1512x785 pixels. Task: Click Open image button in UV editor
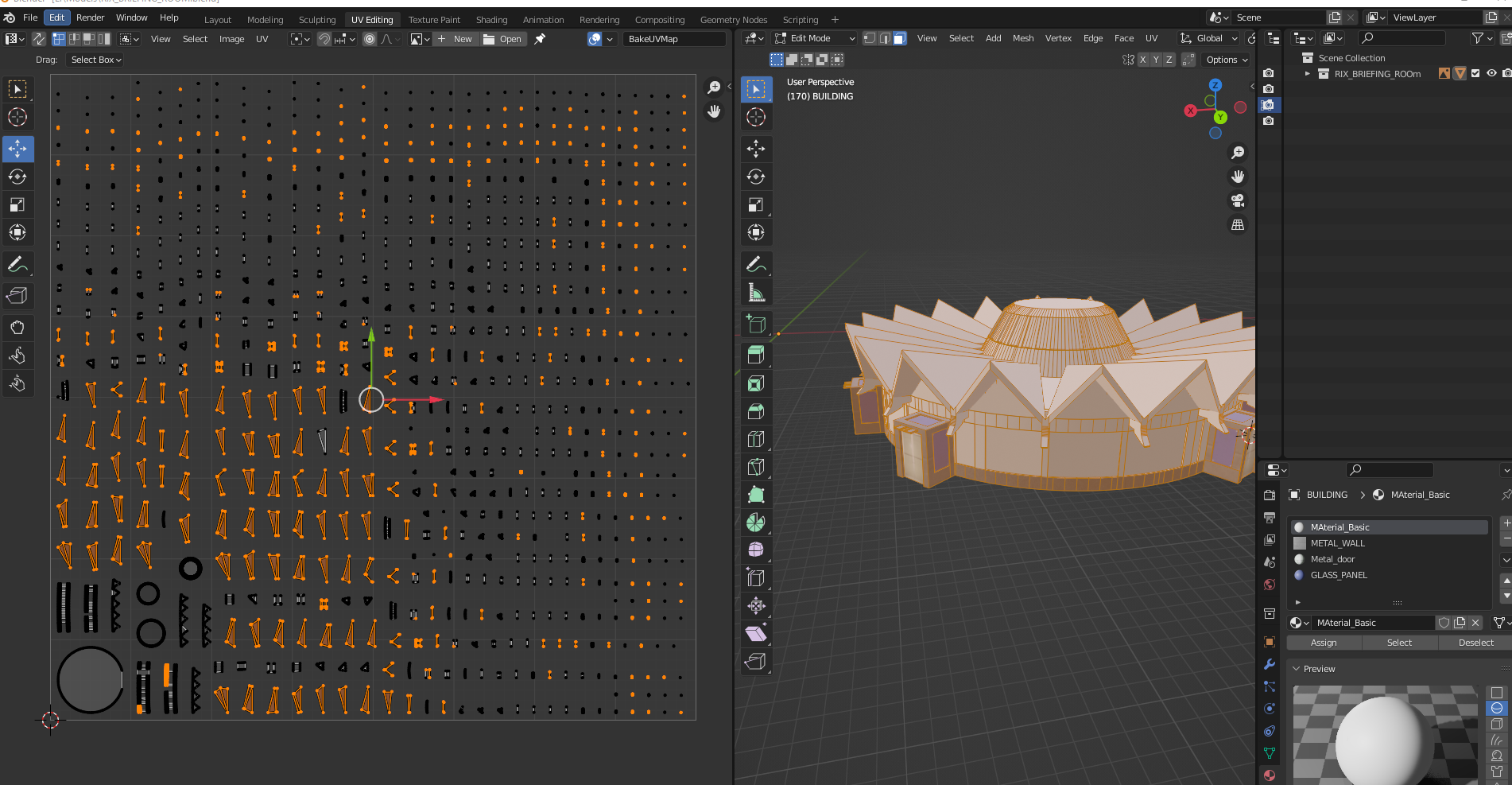coord(502,39)
